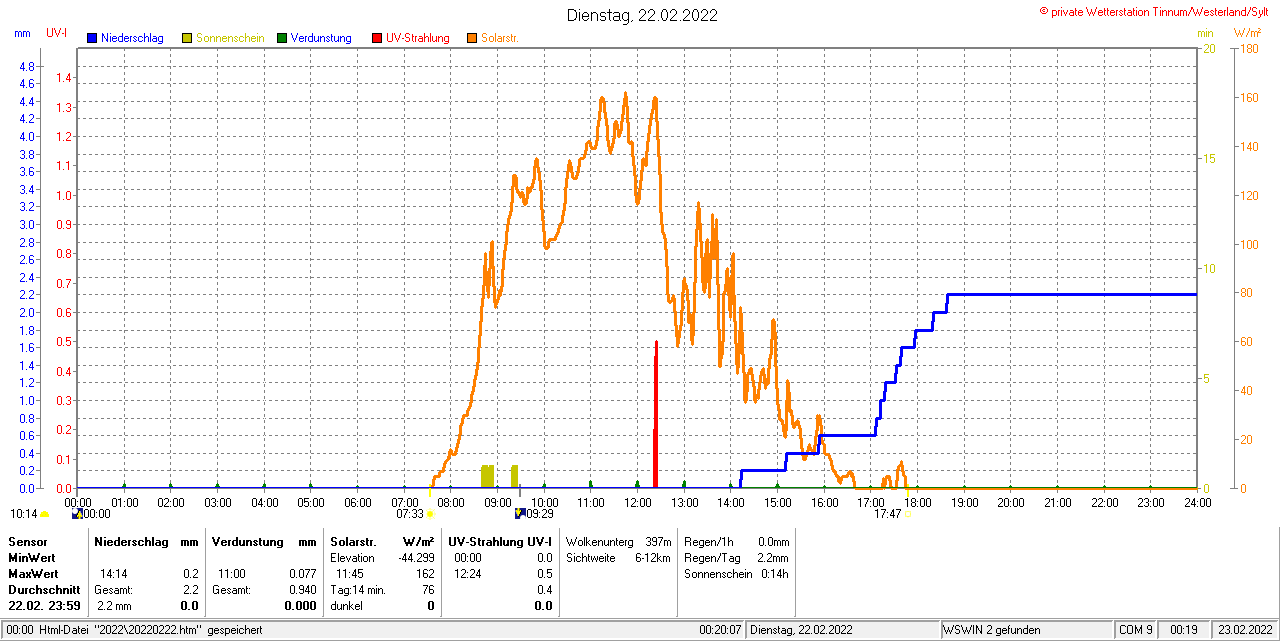
Task: Click the Verdunstung Gesamt value 0.940
Action: pos(302,590)
